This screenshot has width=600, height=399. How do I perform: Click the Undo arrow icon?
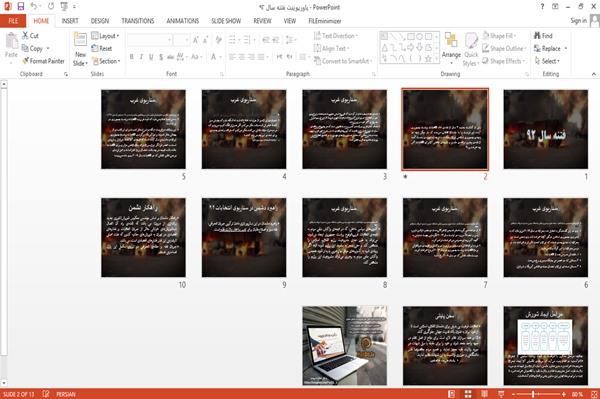coord(34,6)
